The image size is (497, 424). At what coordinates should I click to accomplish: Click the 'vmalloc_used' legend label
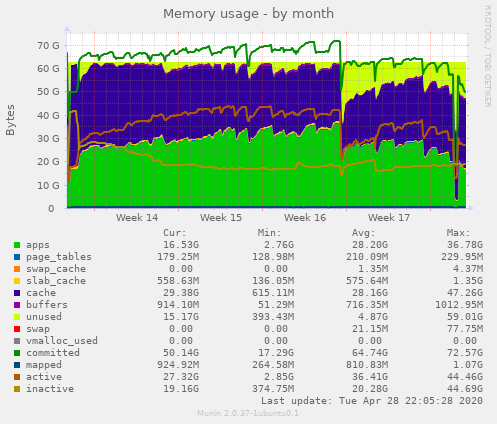click(x=62, y=341)
